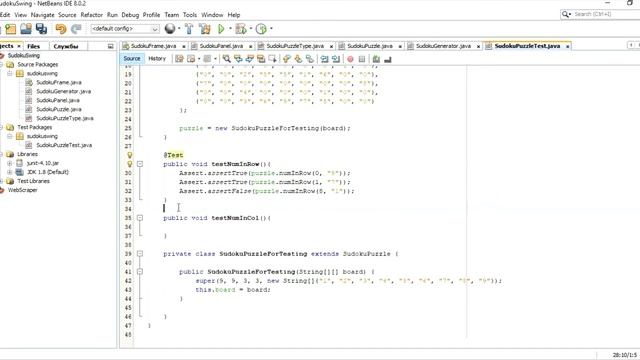Close the SudokuPuzzleTest.java tab

(567, 47)
